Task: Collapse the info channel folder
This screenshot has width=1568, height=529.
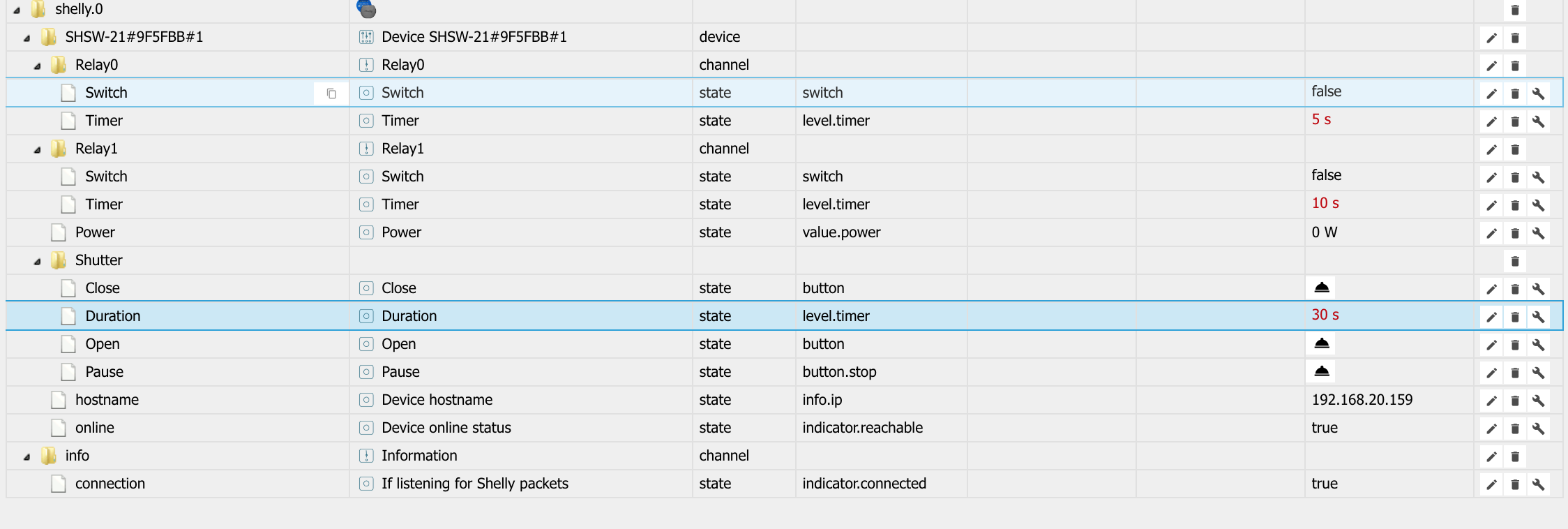Action: 27,457
